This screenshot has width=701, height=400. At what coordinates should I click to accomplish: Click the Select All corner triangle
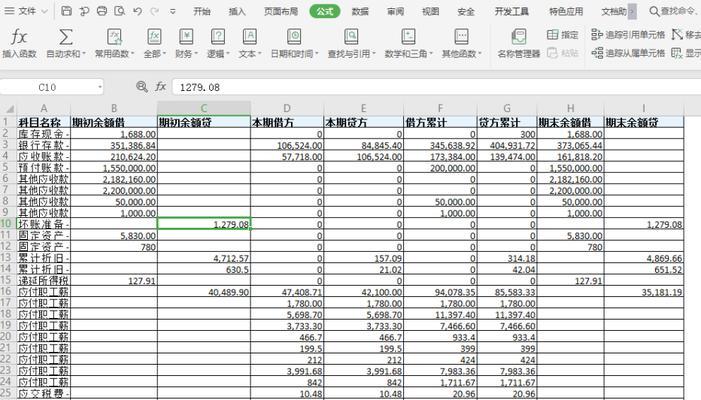(9, 109)
